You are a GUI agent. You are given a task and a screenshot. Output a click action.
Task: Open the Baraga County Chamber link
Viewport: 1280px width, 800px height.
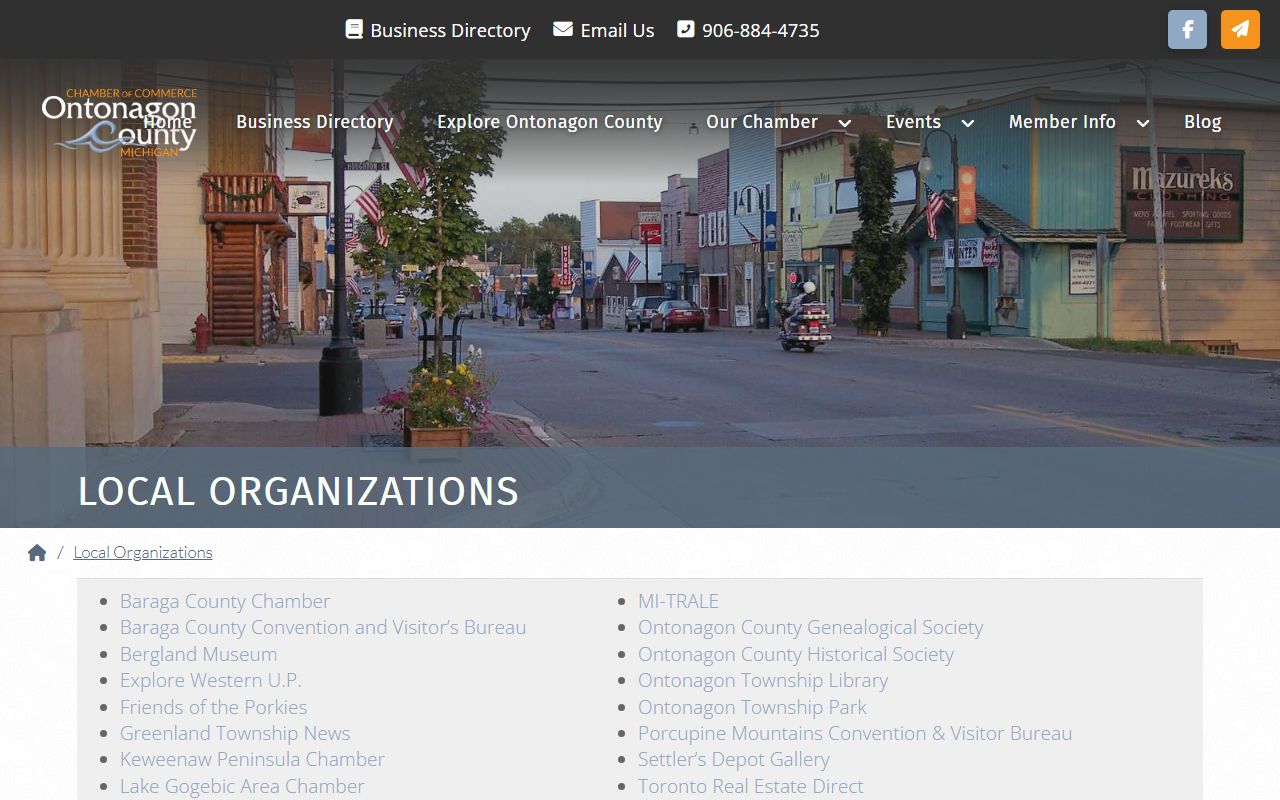coord(225,601)
